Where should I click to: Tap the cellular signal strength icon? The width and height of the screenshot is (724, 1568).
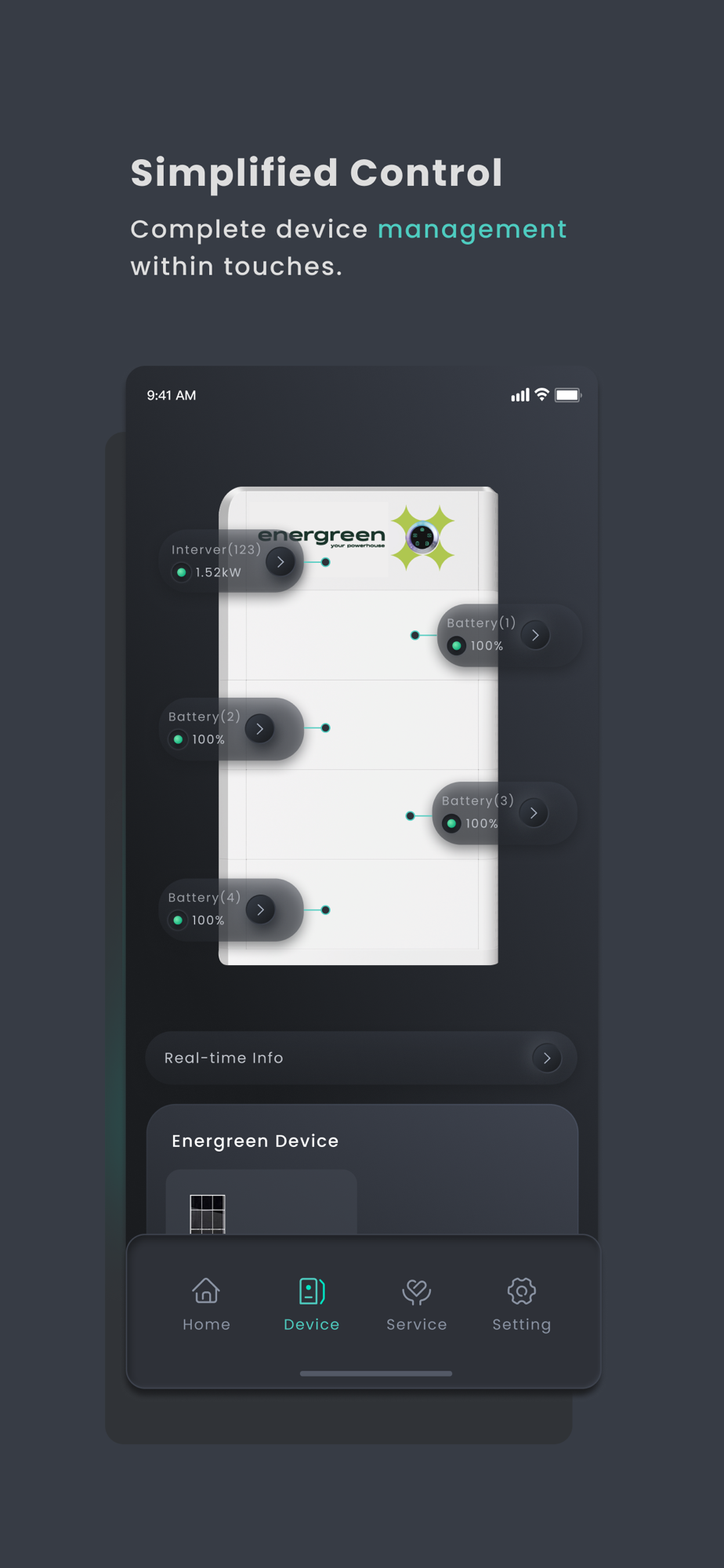click(520, 395)
